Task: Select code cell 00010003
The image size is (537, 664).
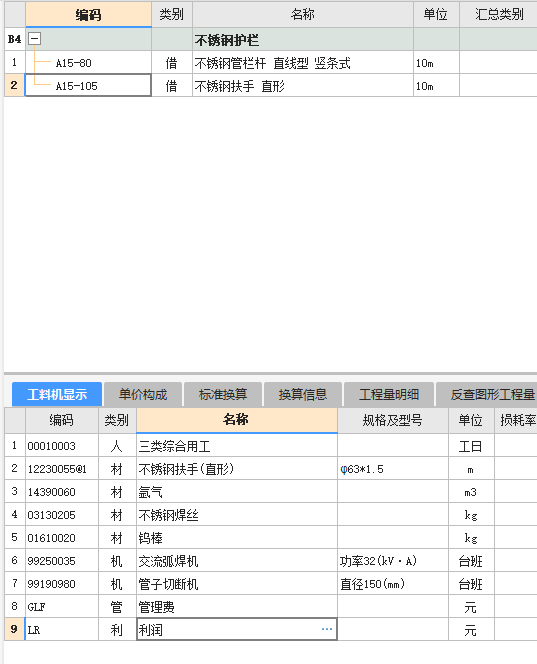Action: pyautogui.click(x=62, y=445)
